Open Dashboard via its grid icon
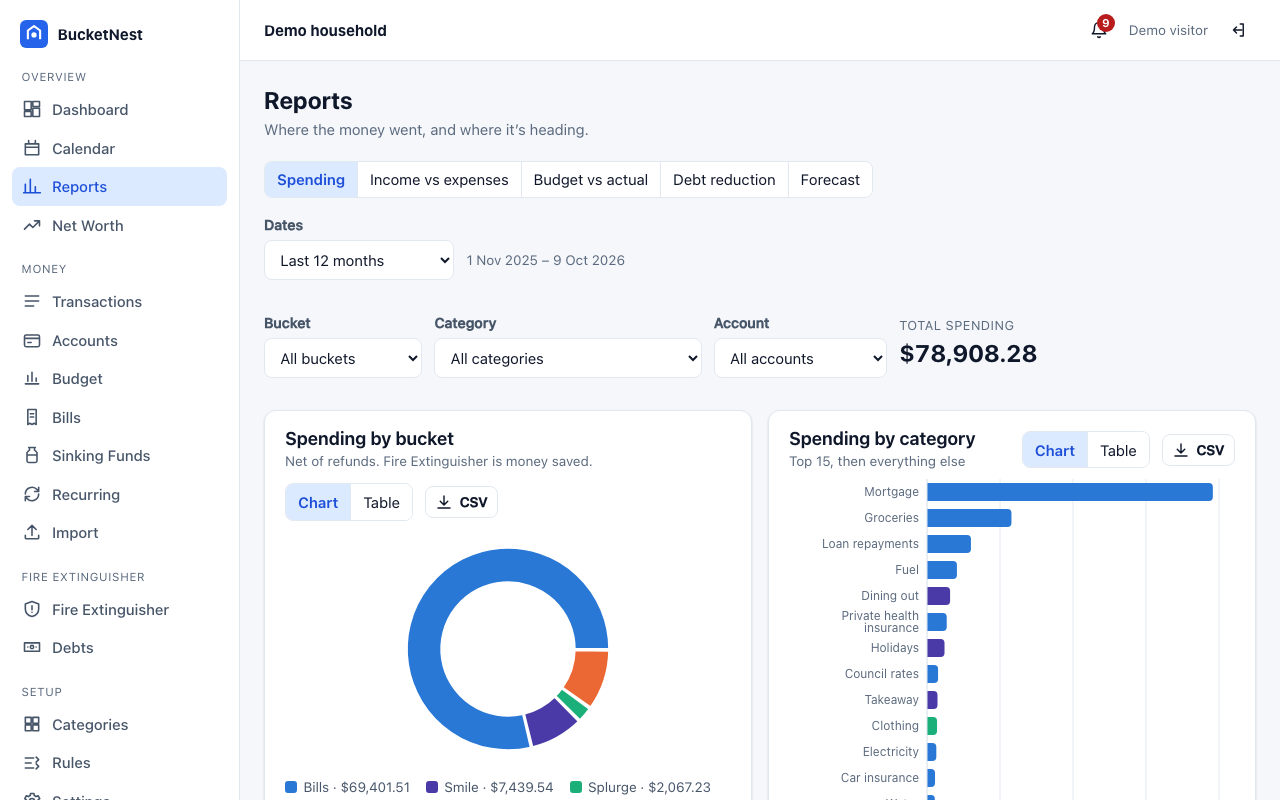 click(x=32, y=109)
